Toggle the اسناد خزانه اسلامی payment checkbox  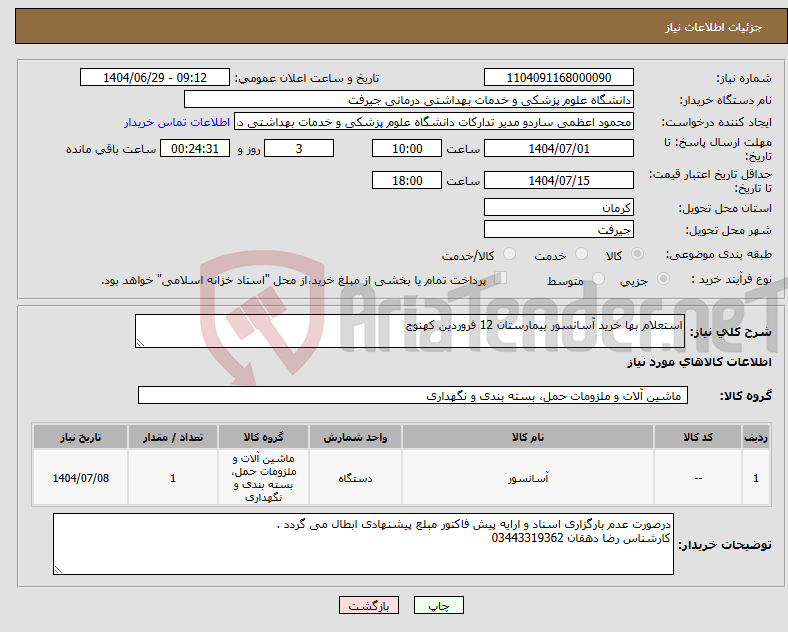pos(501,278)
